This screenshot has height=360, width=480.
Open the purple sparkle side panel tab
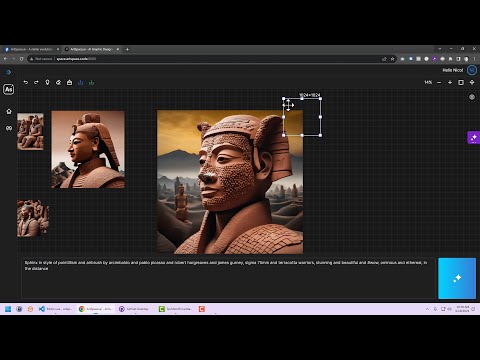point(473,138)
